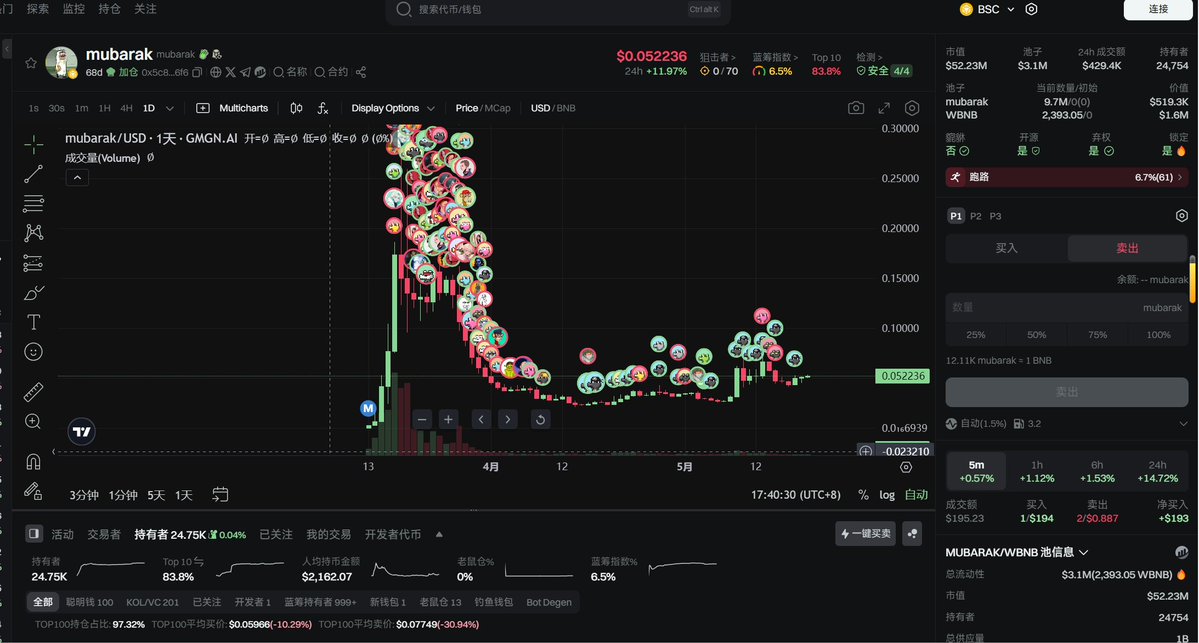Click the 连接 connect button
The image size is (1199, 643).
1158,9
